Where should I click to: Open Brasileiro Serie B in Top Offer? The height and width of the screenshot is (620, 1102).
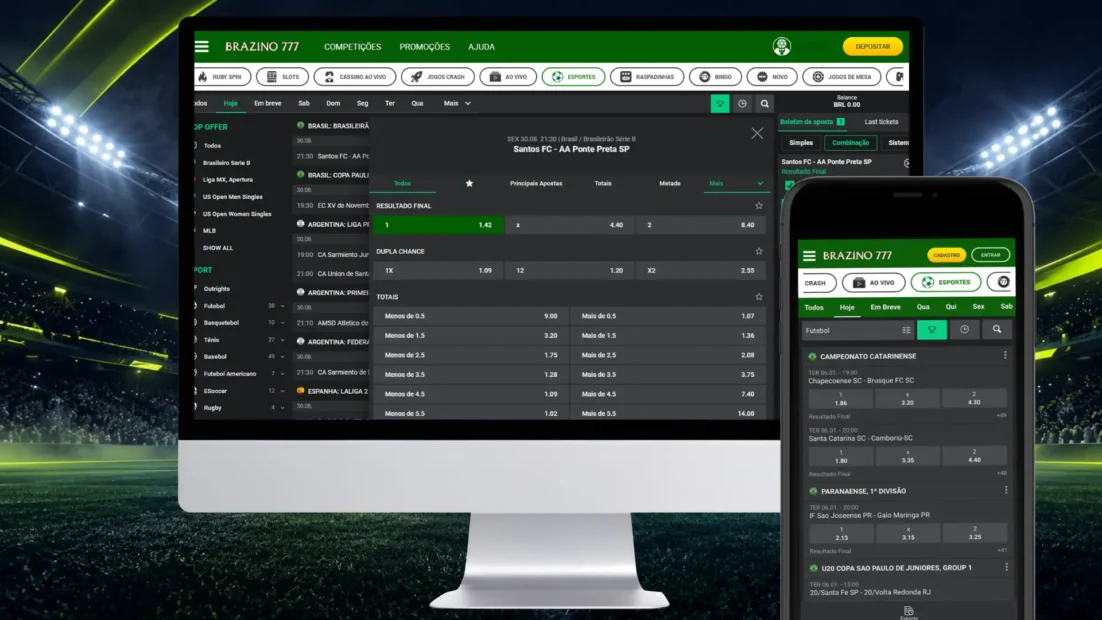pos(226,163)
